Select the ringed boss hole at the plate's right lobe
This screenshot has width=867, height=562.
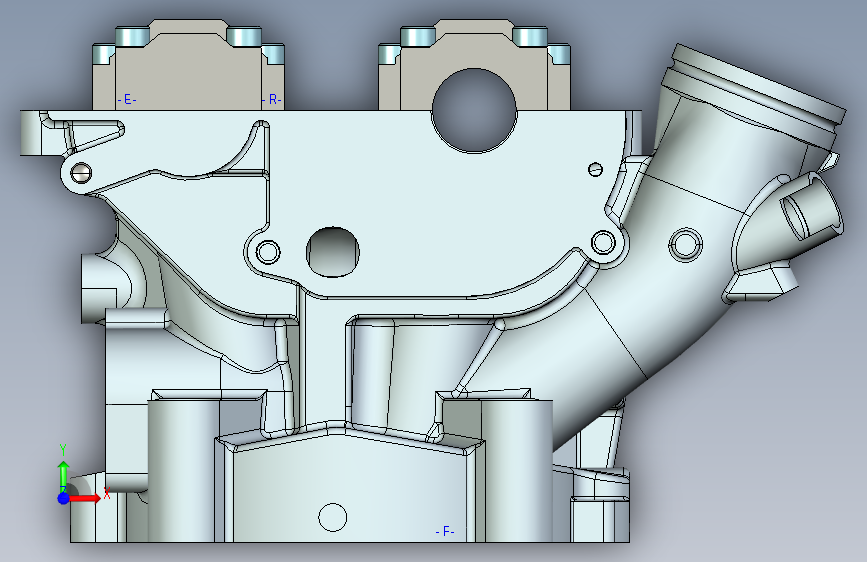[x=603, y=242]
